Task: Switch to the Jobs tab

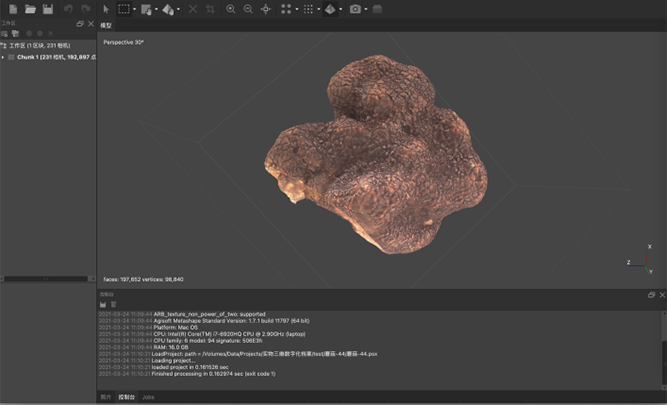Action: [148, 397]
